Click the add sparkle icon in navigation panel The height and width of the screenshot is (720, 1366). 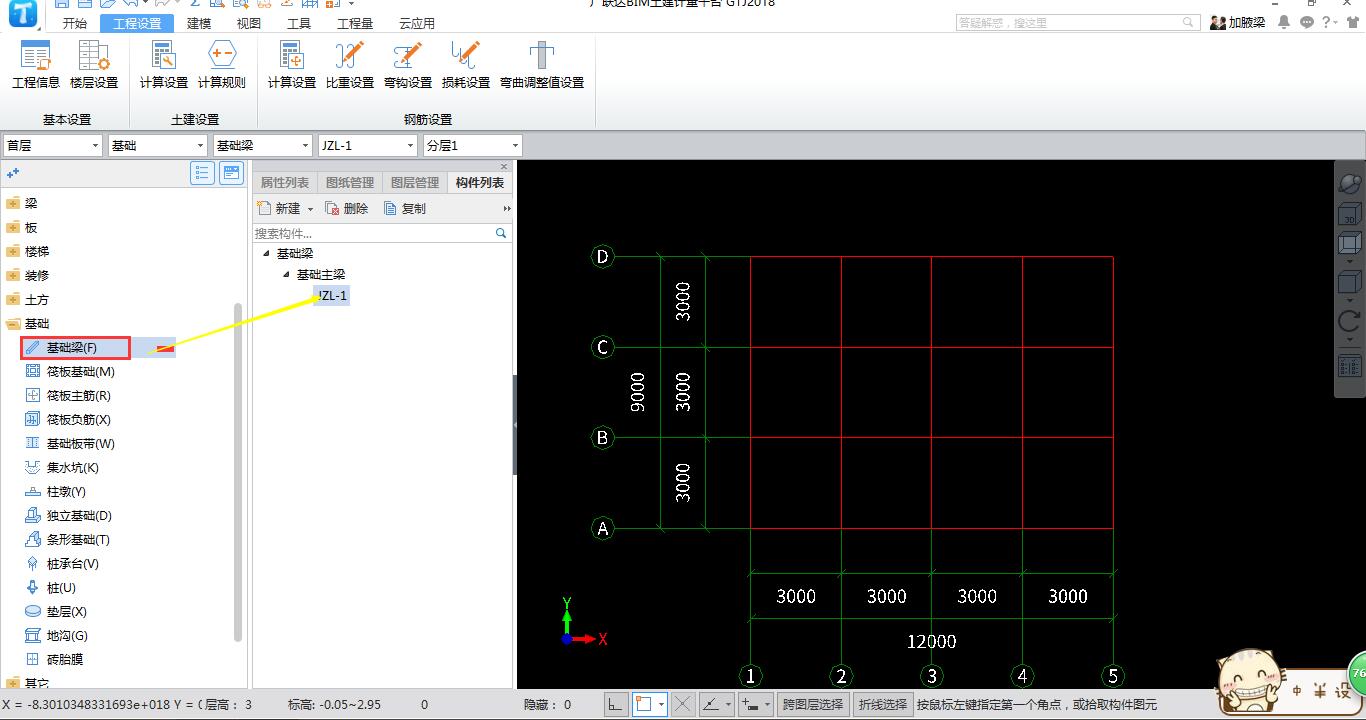click(x=13, y=173)
